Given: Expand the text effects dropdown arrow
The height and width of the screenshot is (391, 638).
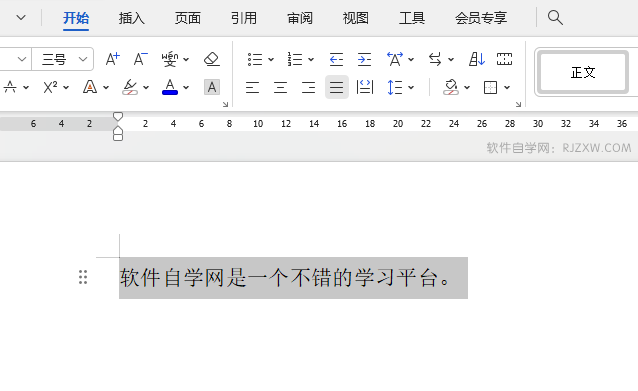Looking at the screenshot, I should [106, 87].
